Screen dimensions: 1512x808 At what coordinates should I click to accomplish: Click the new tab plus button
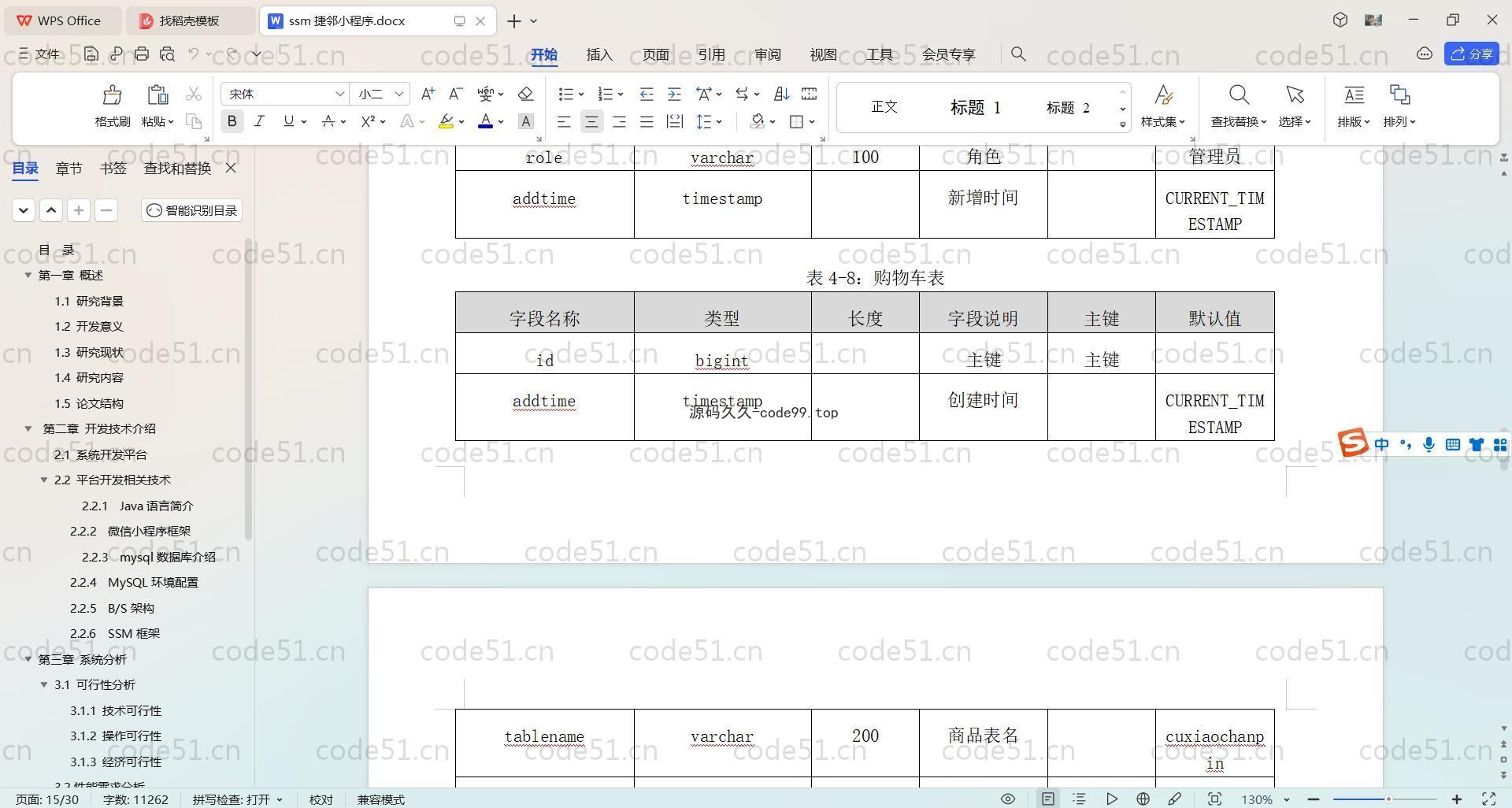[x=514, y=20]
